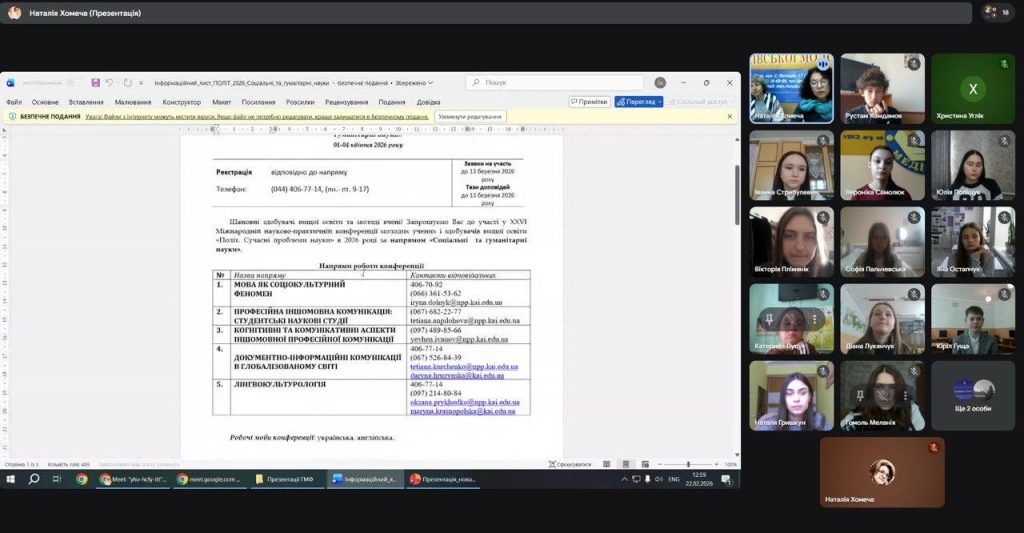This screenshot has width=1024, height=533.
Task: Click zoom in plus on Word status bar
Action: (717, 464)
